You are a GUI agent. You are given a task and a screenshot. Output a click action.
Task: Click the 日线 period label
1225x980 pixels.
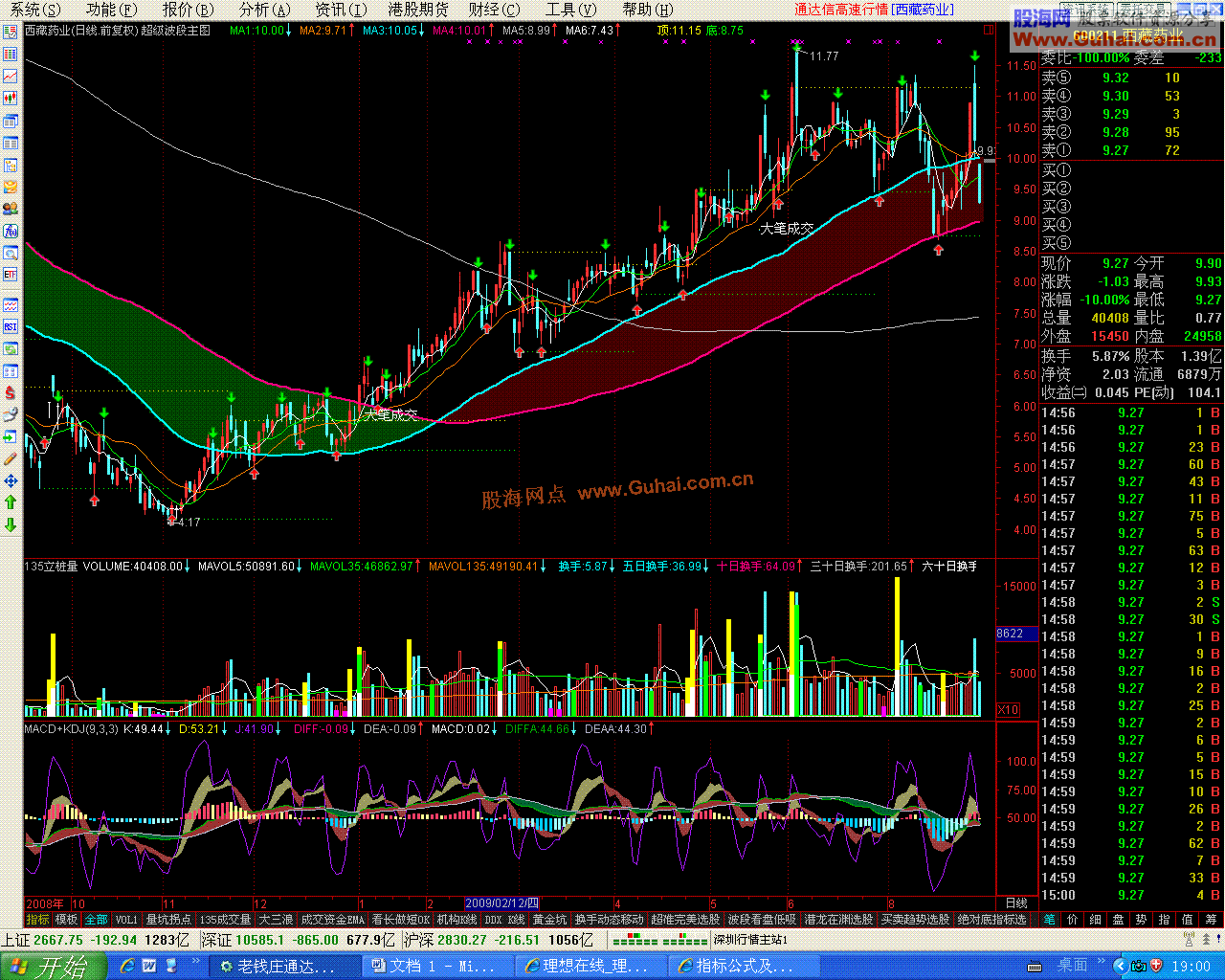pyautogui.click(x=1015, y=902)
